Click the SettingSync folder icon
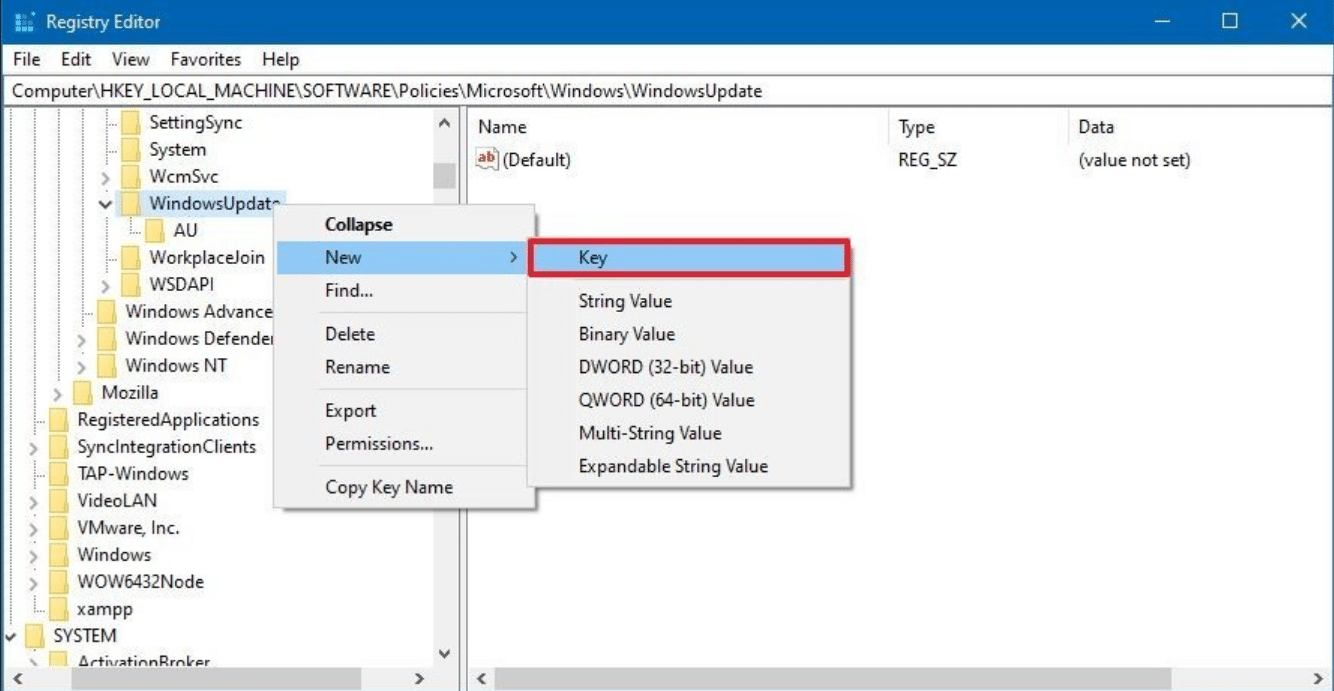Screen dimensions: 1334x691 (x=131, y=123)
